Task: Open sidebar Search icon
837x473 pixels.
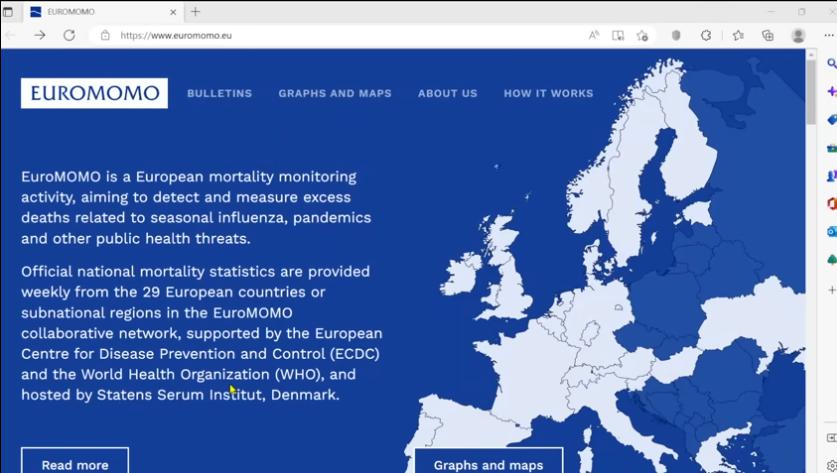Action: point(832,64)
